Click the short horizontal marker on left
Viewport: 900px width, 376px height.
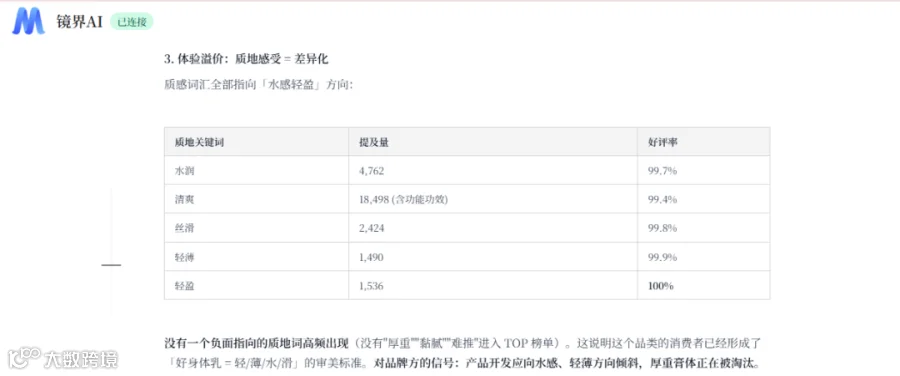point(111,265)
